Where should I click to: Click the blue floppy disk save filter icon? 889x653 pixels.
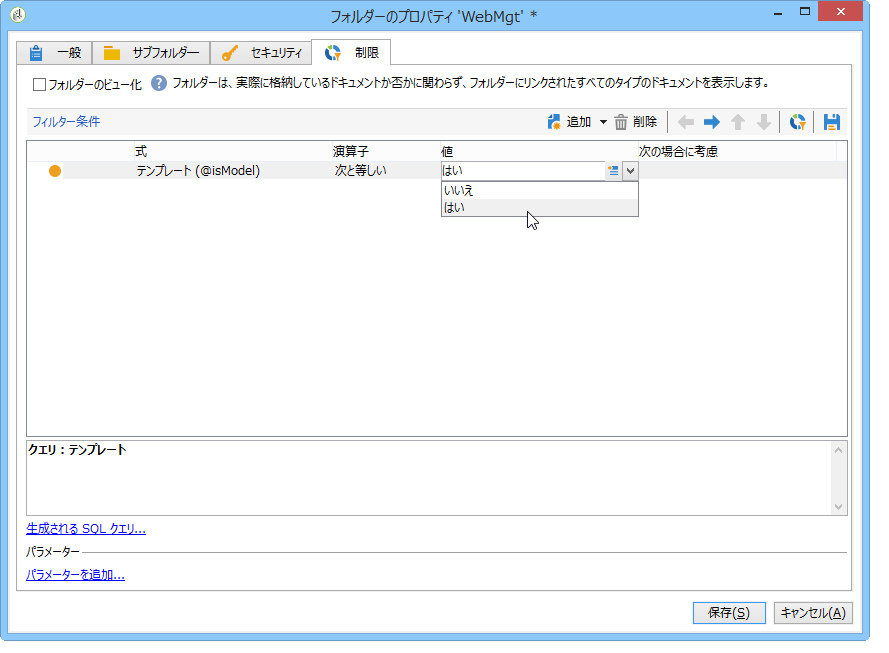click(832, 122)
